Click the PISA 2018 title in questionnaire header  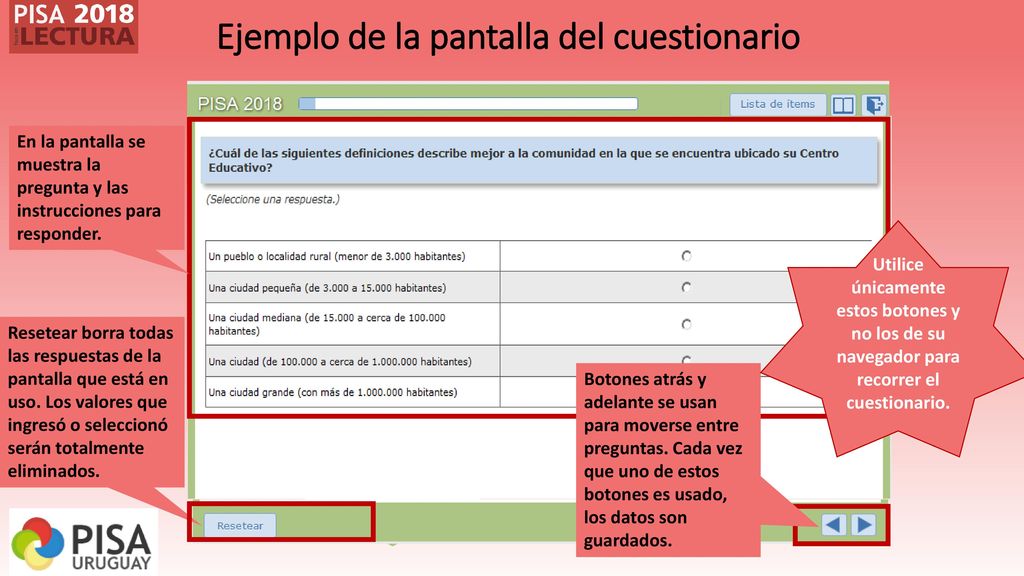(240, 104)
